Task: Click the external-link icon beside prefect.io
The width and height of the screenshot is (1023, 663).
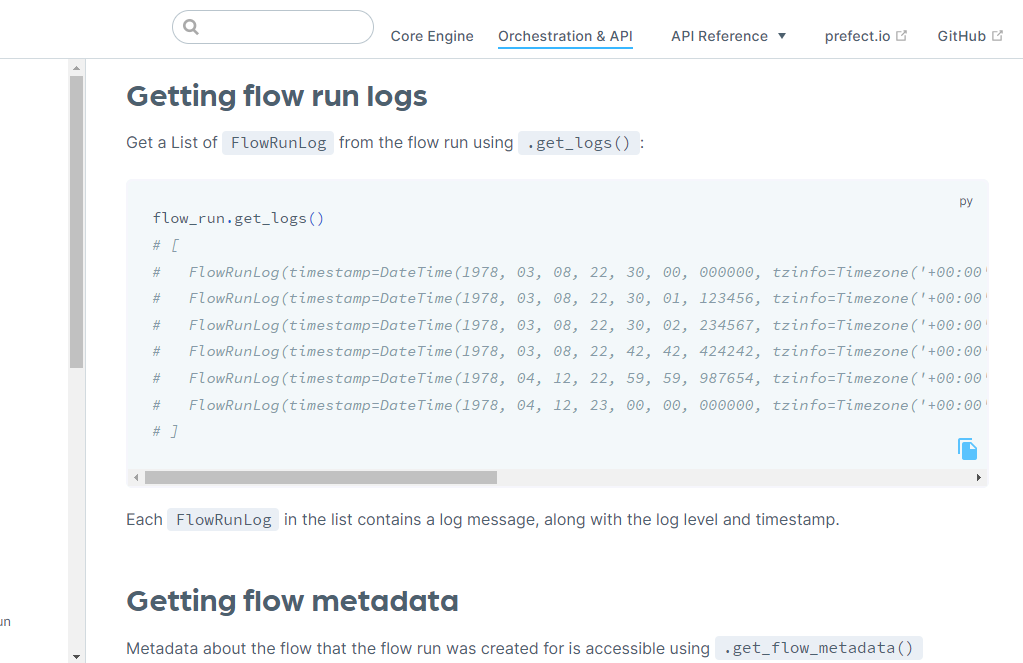Action: 903,33
